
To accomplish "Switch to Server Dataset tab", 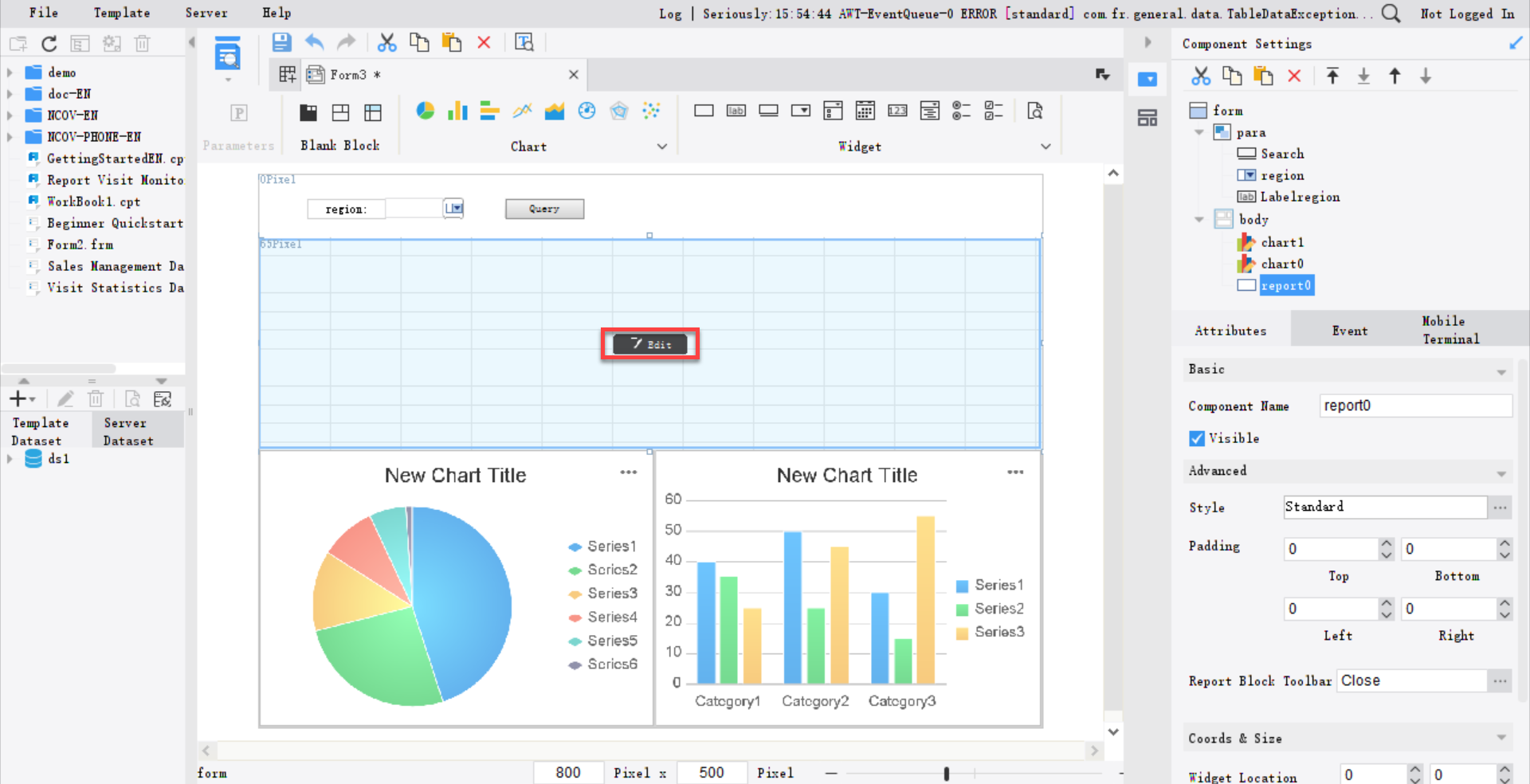I will [x=137, y=432].
